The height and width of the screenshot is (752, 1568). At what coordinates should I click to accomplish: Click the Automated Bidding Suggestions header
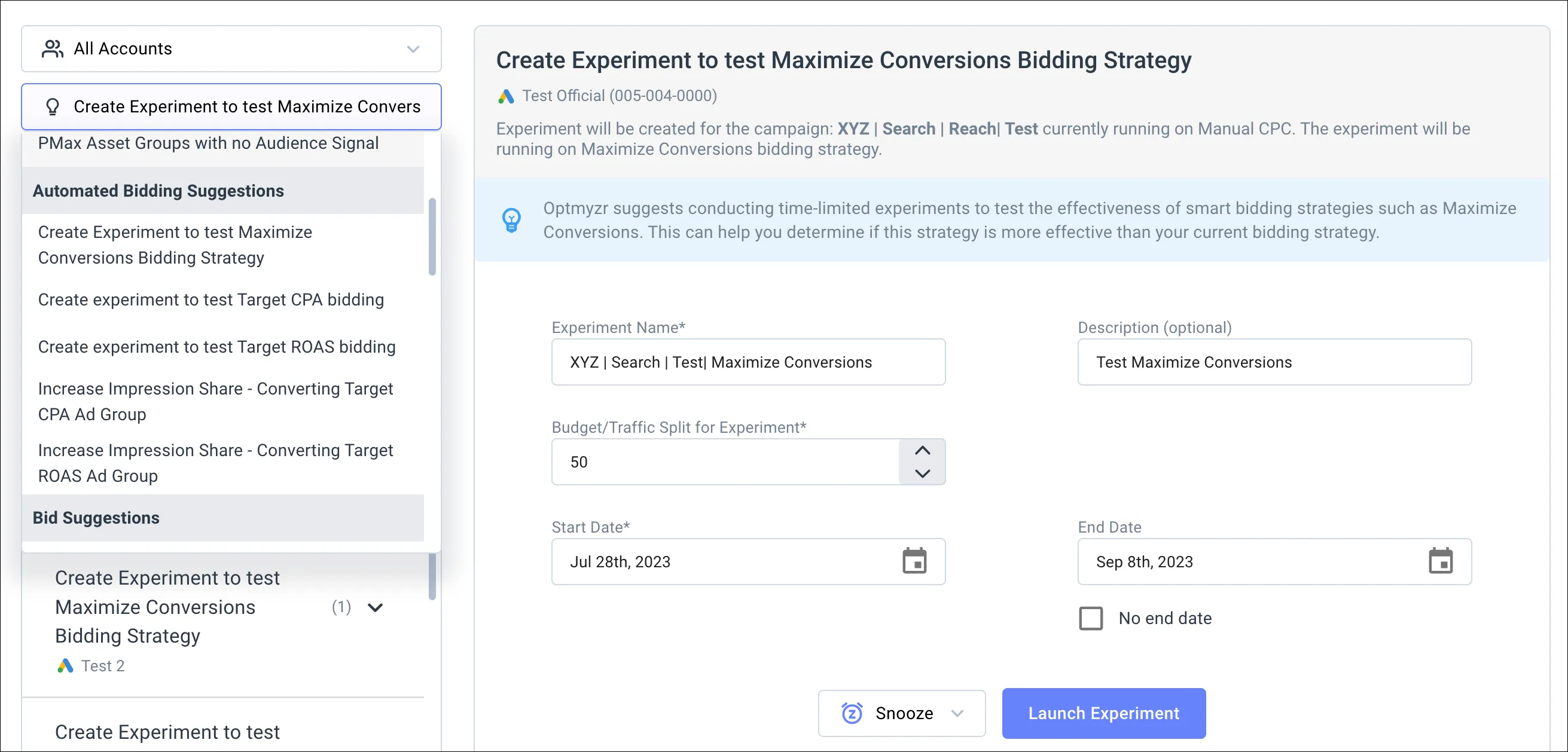223,191
